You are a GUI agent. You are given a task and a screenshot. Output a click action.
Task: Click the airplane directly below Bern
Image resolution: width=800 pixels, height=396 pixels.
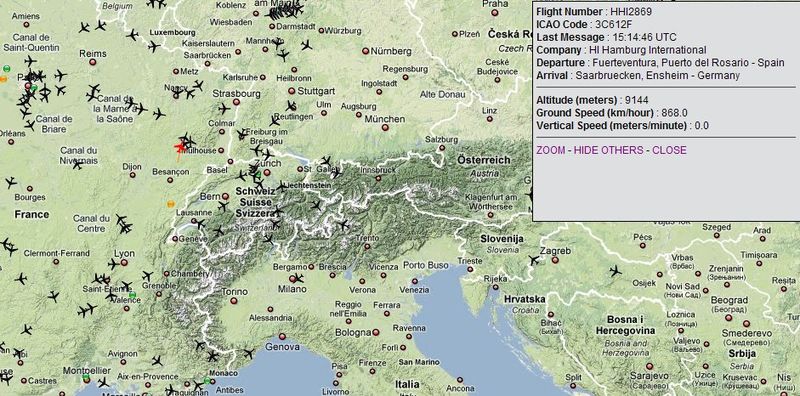[223, 206]
